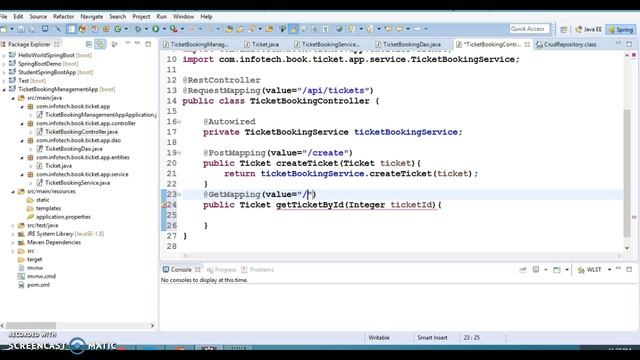Select application.properties in Package Explorer
The image size is (640, 360).
[x=63, y=217]
